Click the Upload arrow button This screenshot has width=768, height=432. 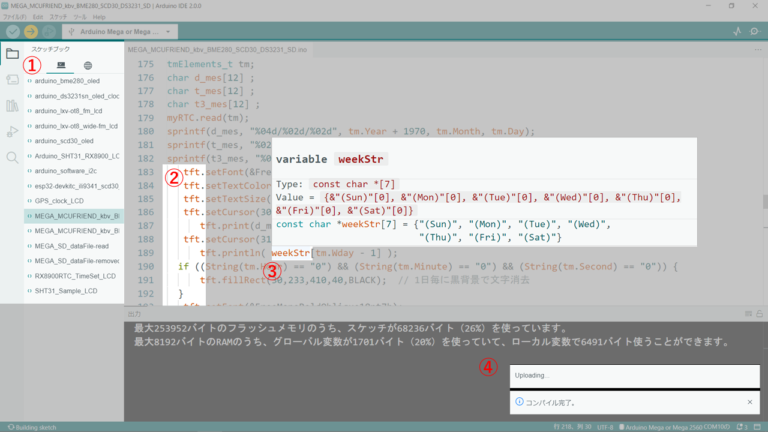click(31, 32)
